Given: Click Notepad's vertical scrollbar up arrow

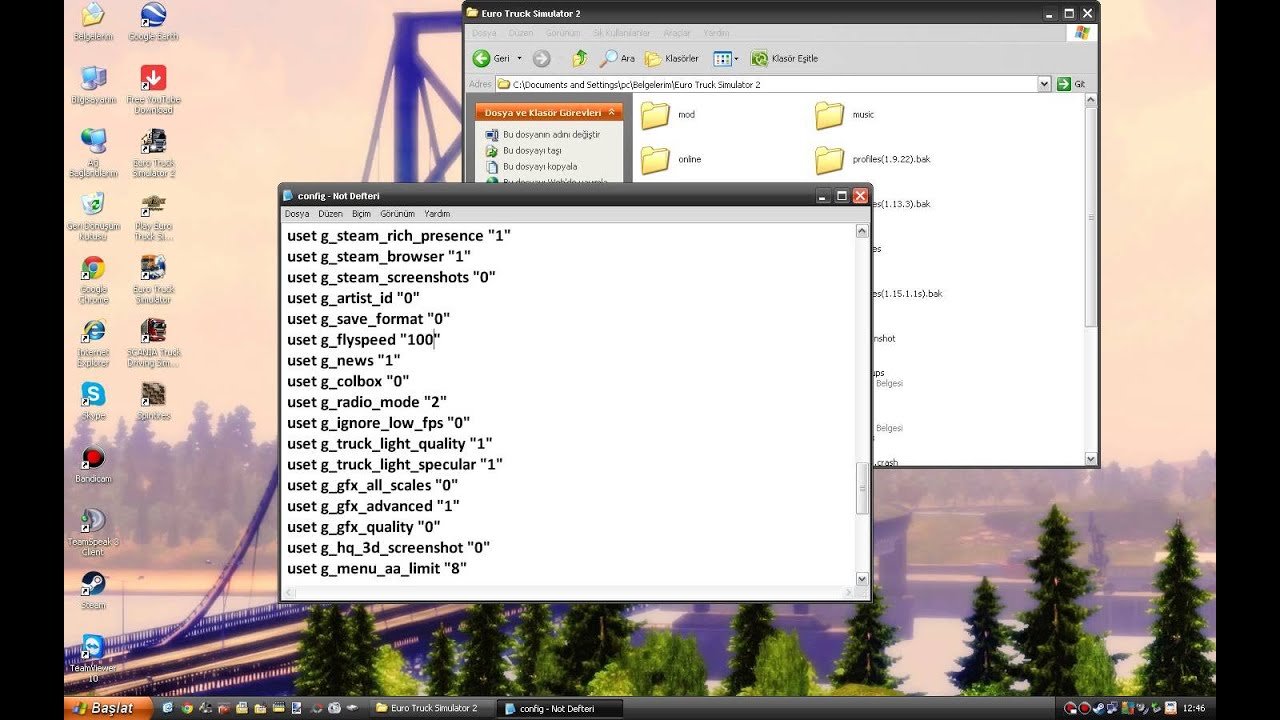Looking at the screenshot, I should tap(862, 231).
